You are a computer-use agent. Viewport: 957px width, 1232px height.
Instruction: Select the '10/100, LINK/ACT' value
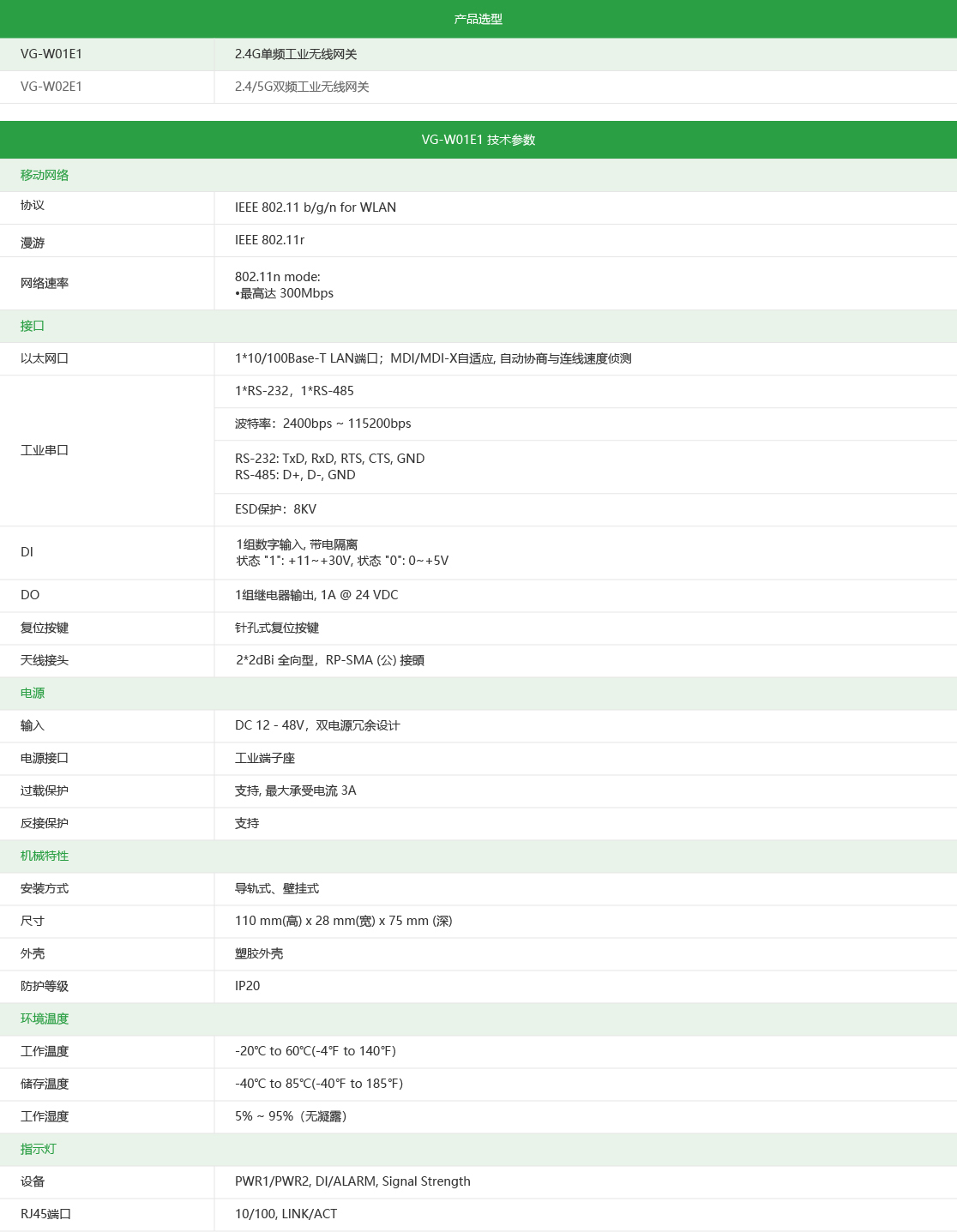[286, 1214]
